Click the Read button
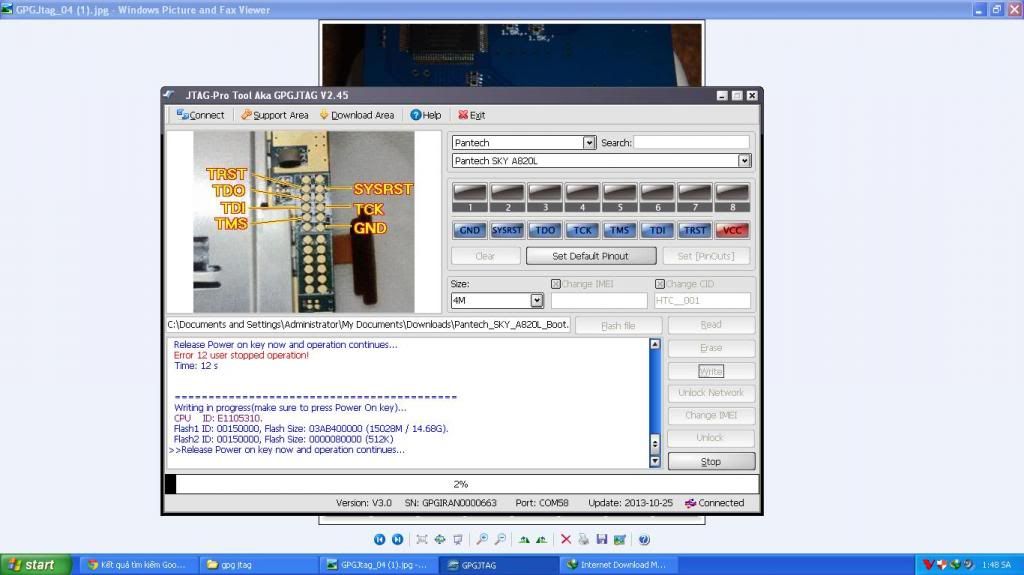The height and width of the screenshot is (575, 1024). click(x=711, y=325)
